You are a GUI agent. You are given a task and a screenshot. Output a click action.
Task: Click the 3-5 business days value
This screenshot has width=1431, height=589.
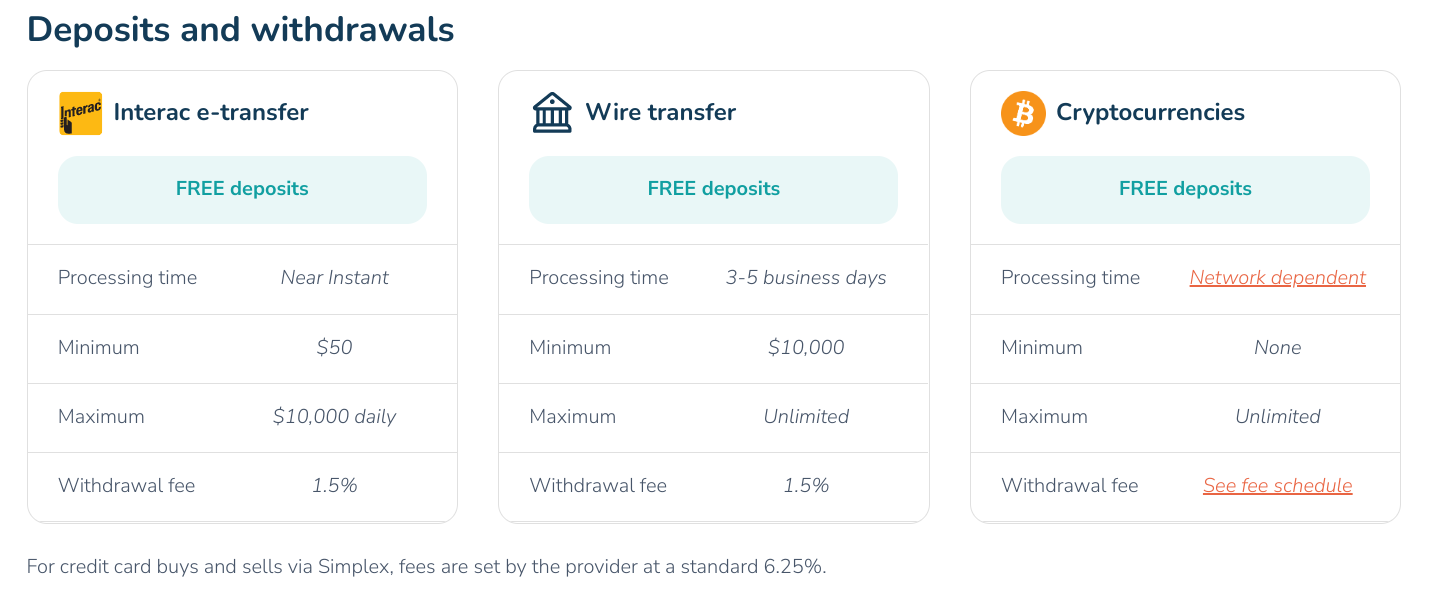pyautogui.click(x=806, y=278)
